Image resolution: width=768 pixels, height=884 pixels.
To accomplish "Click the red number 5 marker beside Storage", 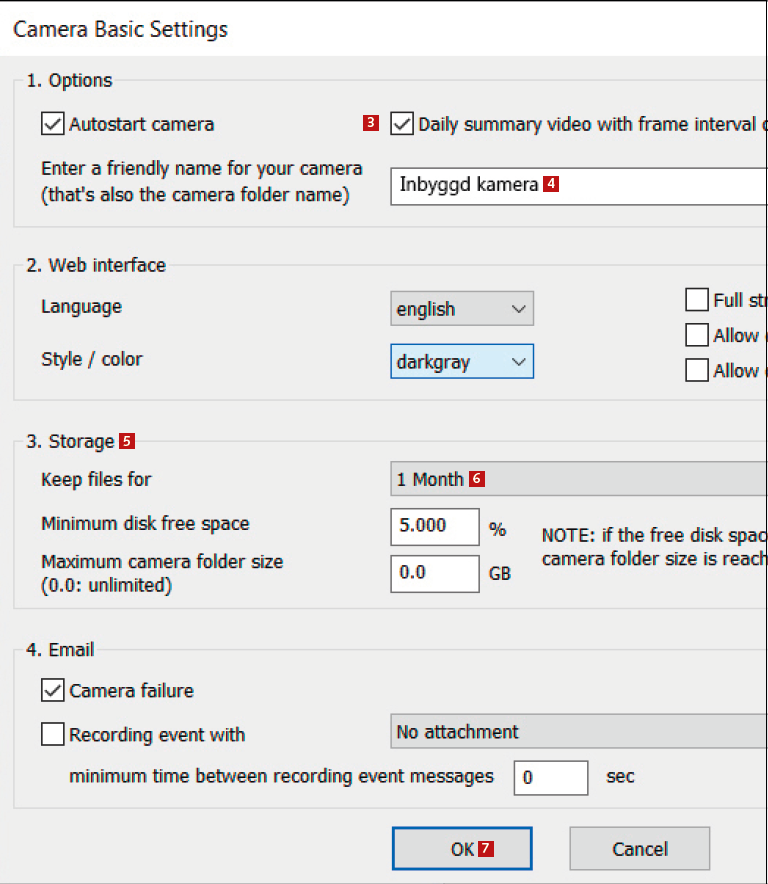I will (126, 441).
